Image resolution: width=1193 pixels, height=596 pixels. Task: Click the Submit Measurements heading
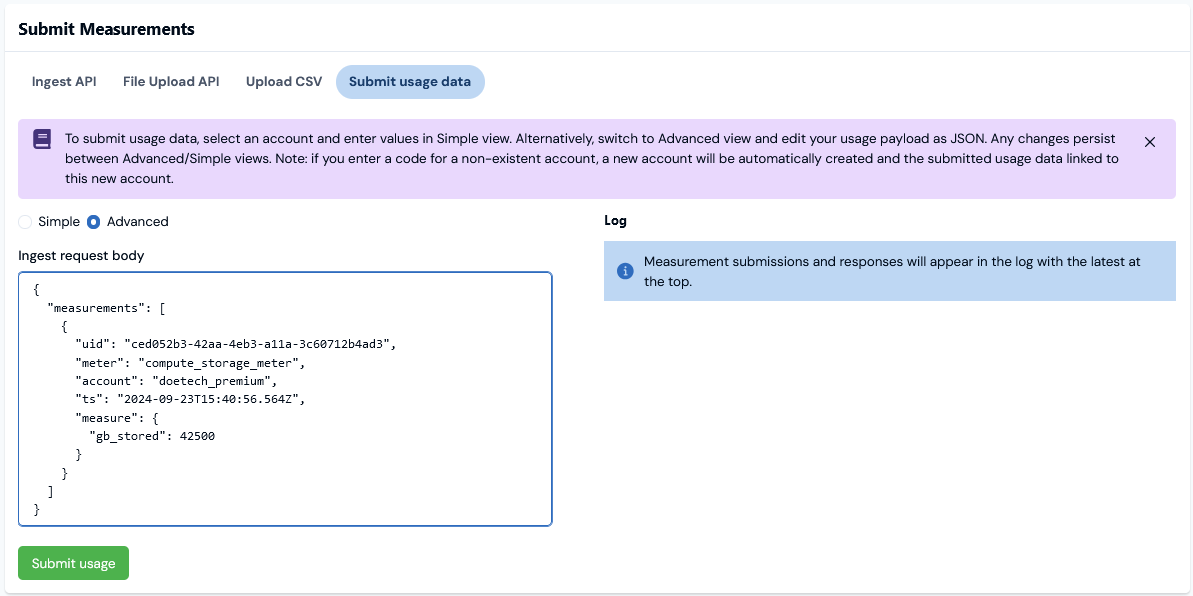(107, 30)
